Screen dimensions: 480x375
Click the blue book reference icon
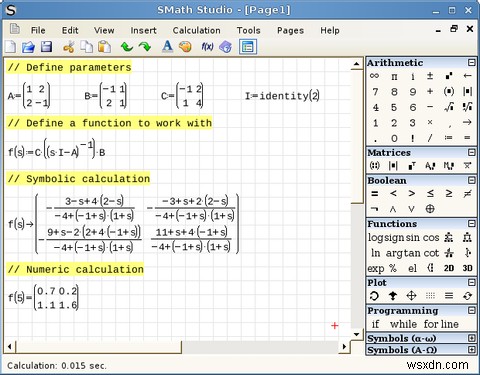coord(226,47)
